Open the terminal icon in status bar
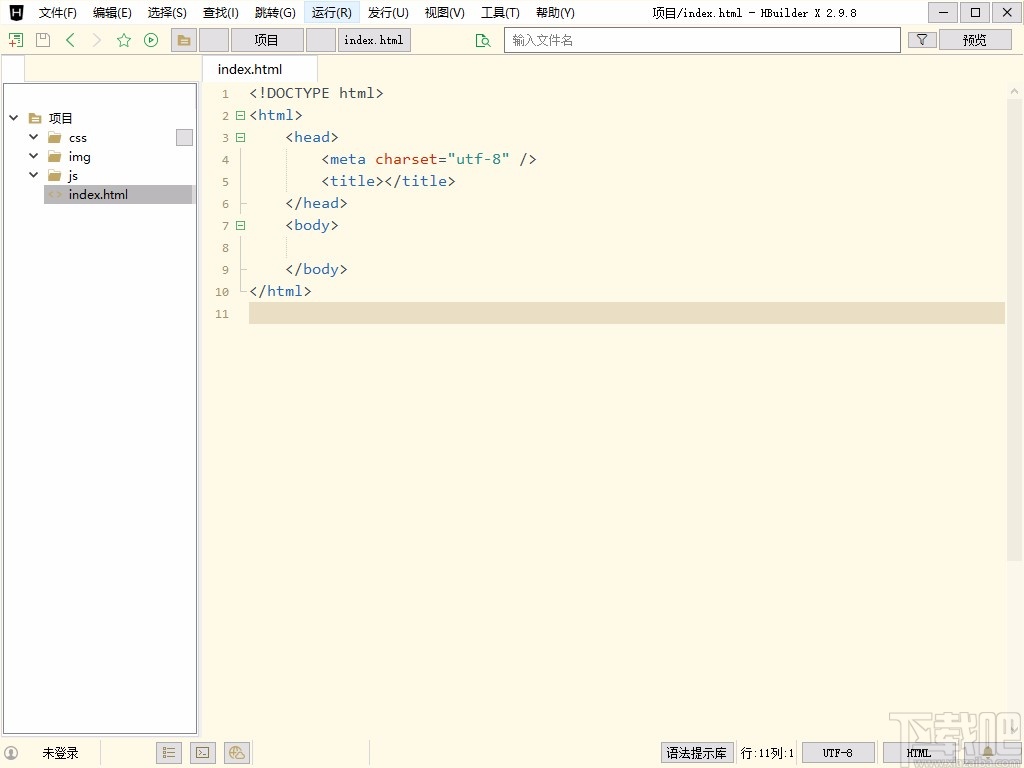Screen dimensions: 1024x768 point(202,753)
